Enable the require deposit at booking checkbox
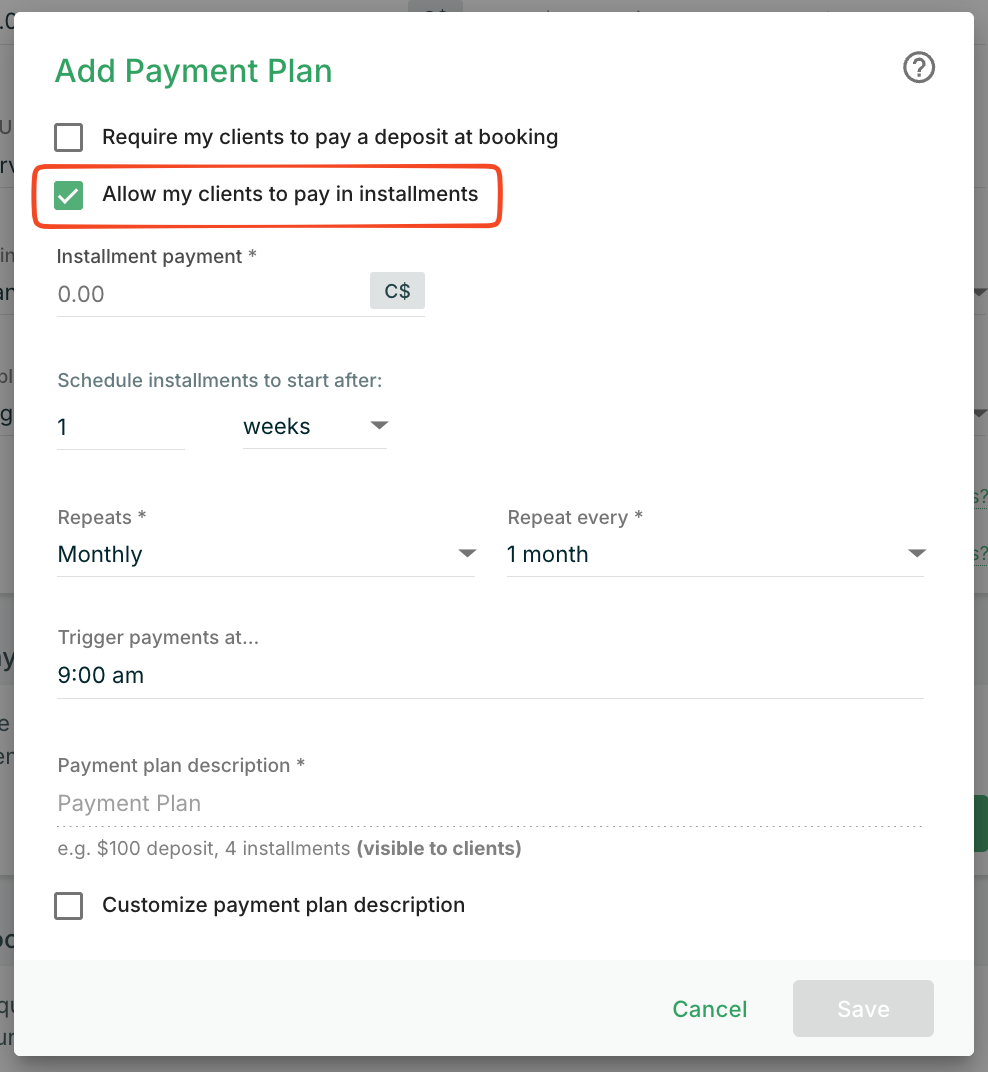Screen dimensions: 988x1072 pos(69,137)
